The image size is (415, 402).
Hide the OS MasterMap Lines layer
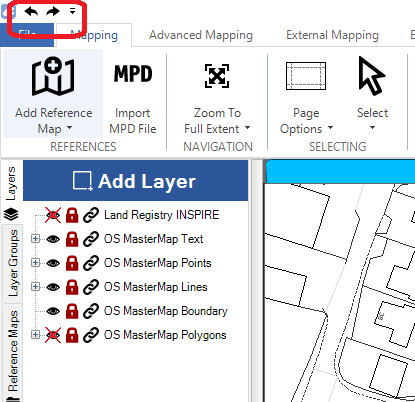[53, 287]
